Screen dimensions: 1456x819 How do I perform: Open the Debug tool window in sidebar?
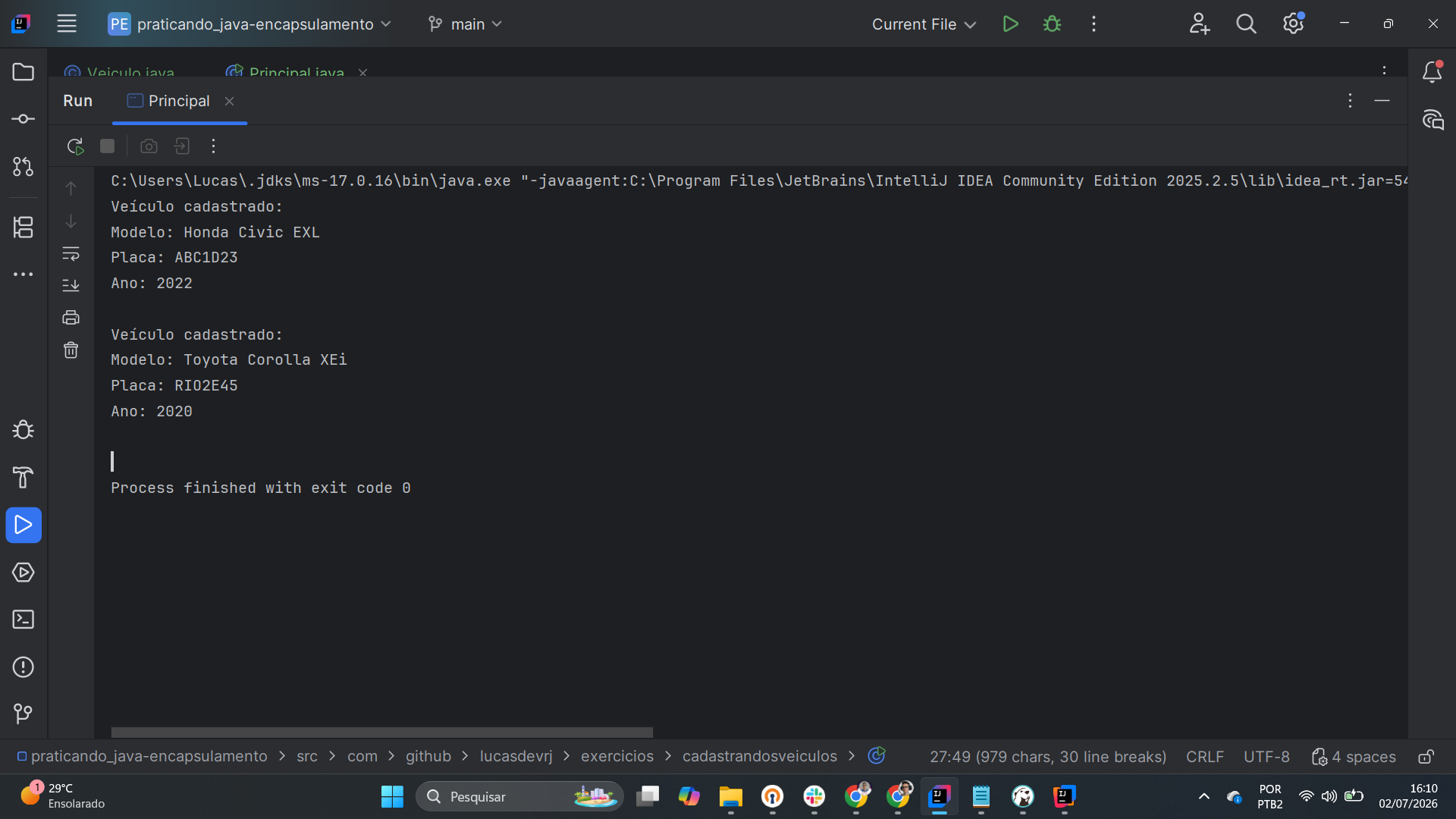pos(24,430)
